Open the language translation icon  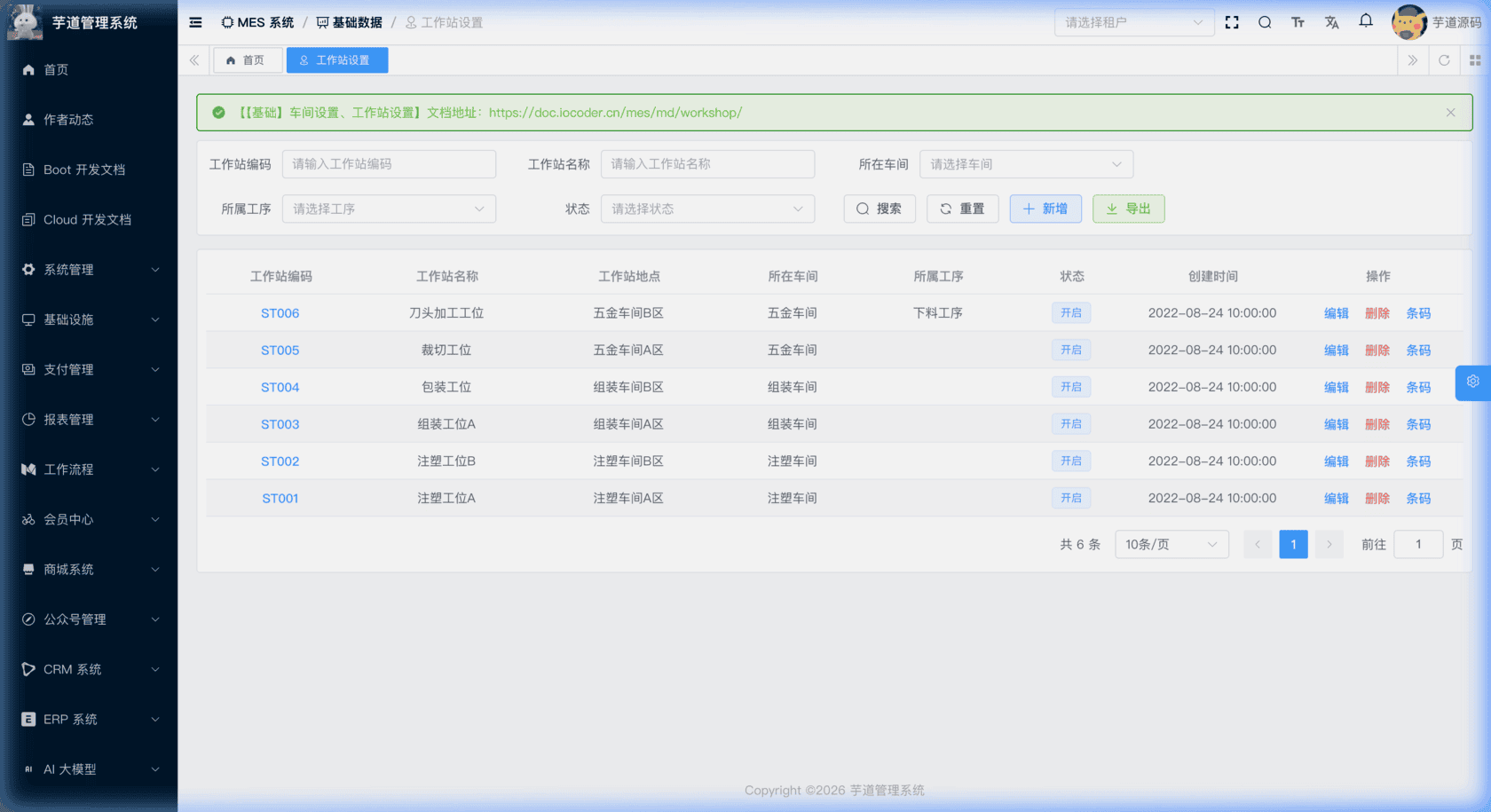(x=1331, y=22)
